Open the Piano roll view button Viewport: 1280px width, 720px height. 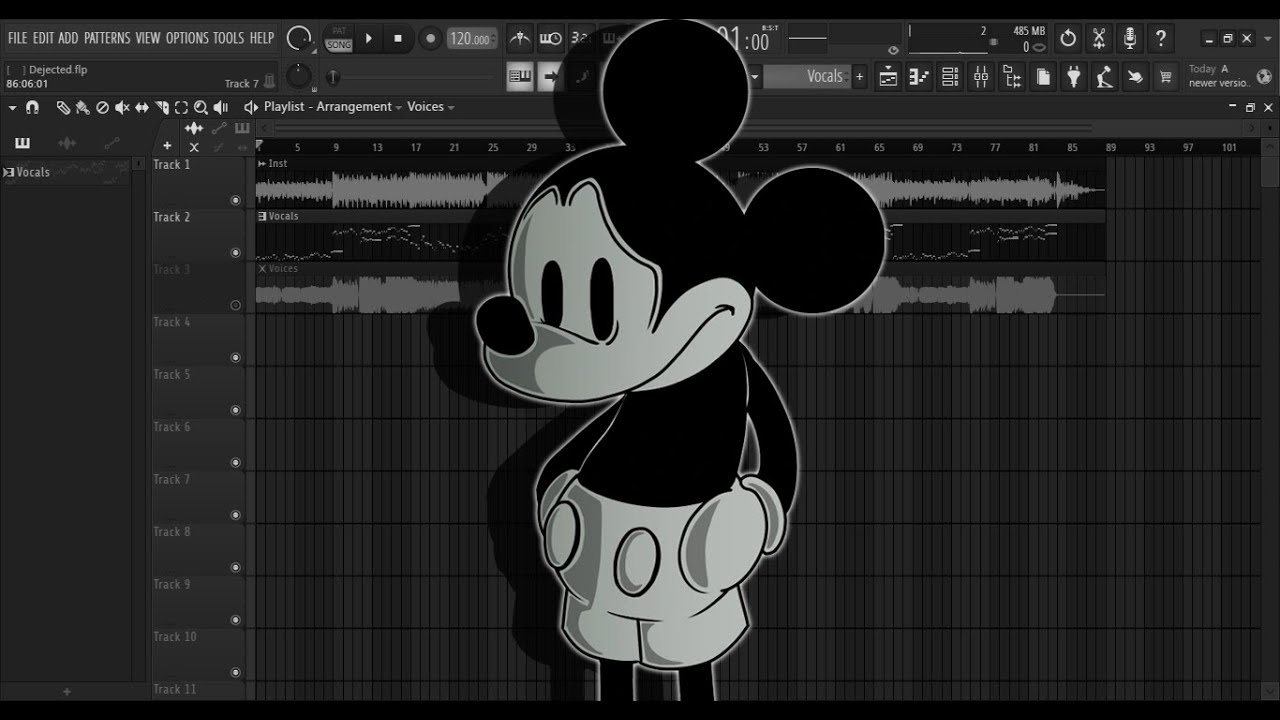click(x=919, y=77)
